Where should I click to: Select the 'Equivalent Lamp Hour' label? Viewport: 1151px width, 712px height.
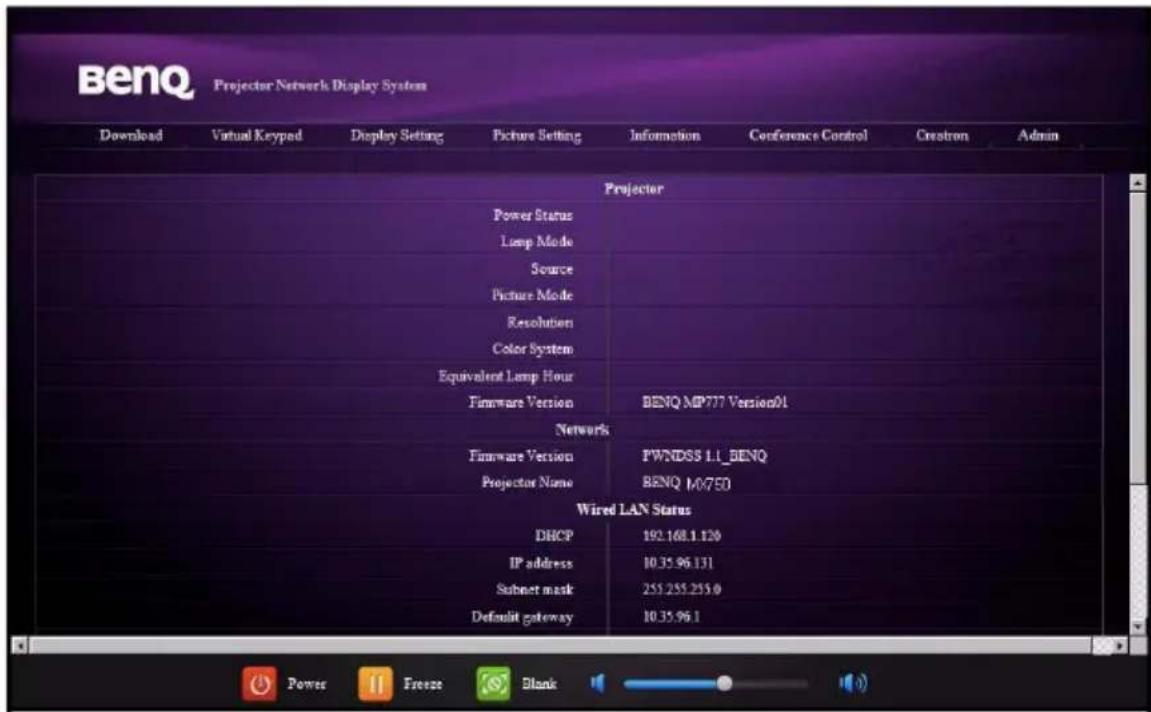506,376
